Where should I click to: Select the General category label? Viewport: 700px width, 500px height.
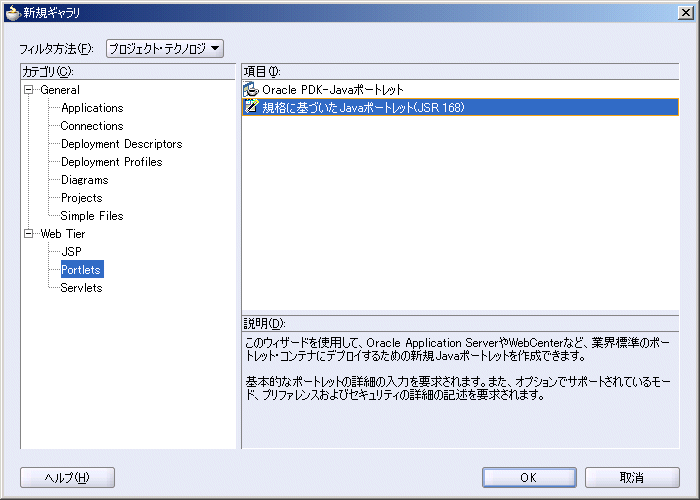[60, 90]
